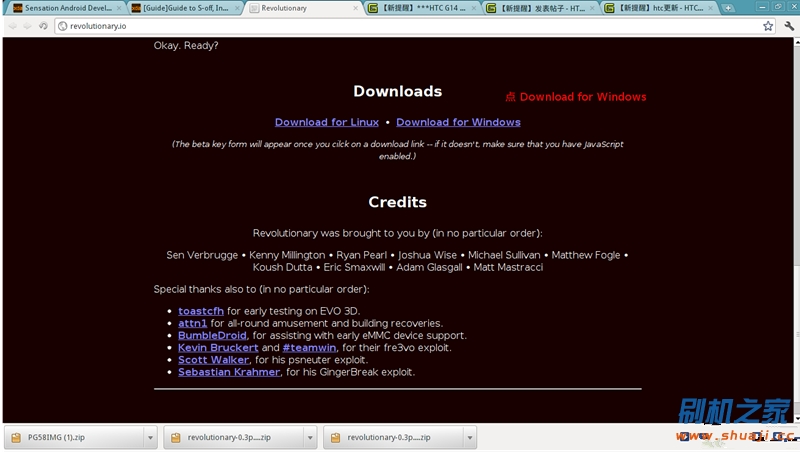Click the Credits heading text
The height and width of the screenshot is (452, 800).
tap(397, 202)
